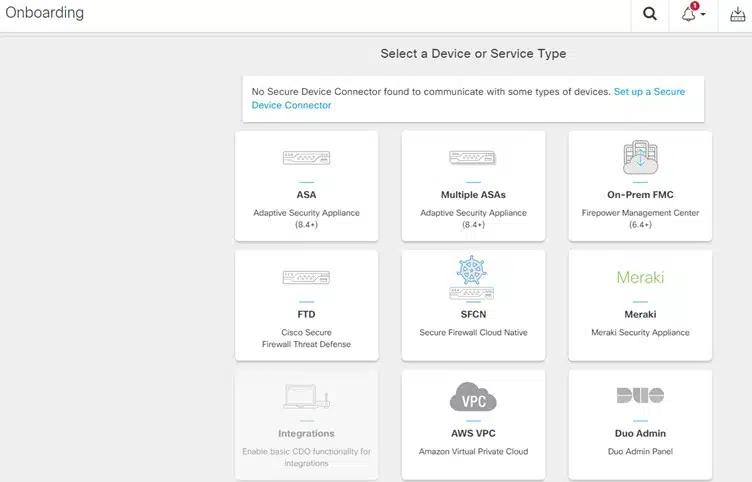This screenshot has width=752, height=482.
Task: Choose the AWS VPC card title
Action: pos(473,434)
